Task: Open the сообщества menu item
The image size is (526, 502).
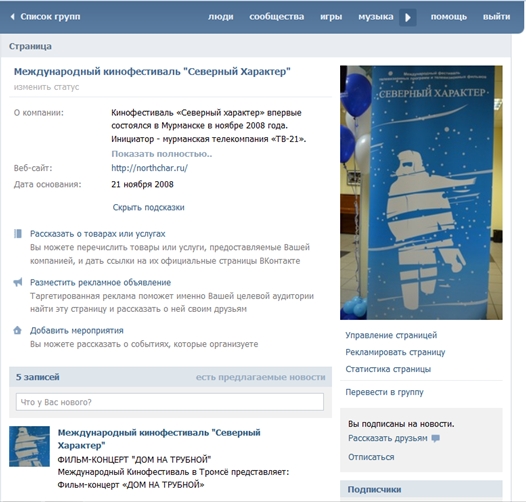Action: (x=276, y=16)
